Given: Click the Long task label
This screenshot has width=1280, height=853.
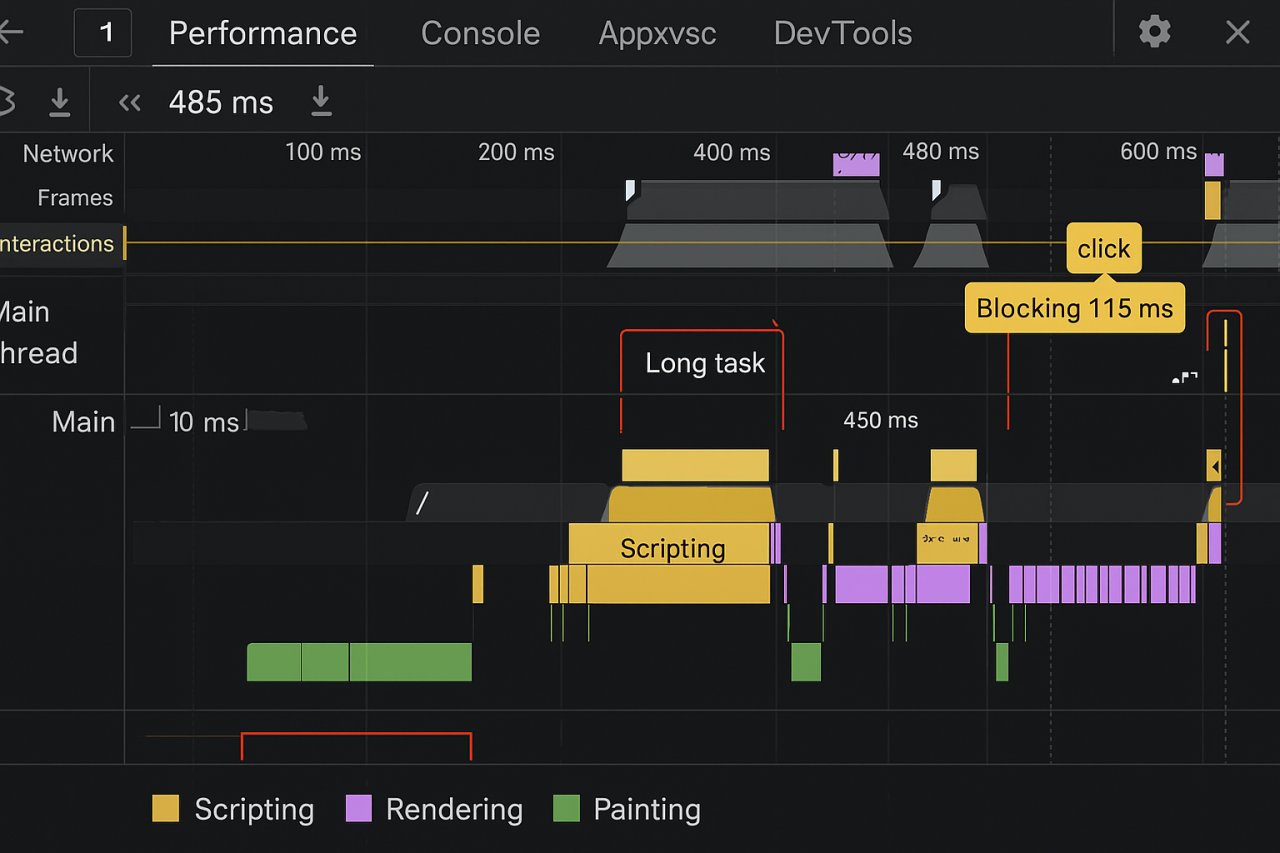Looking at the screenshot, I should click(704, 363).
